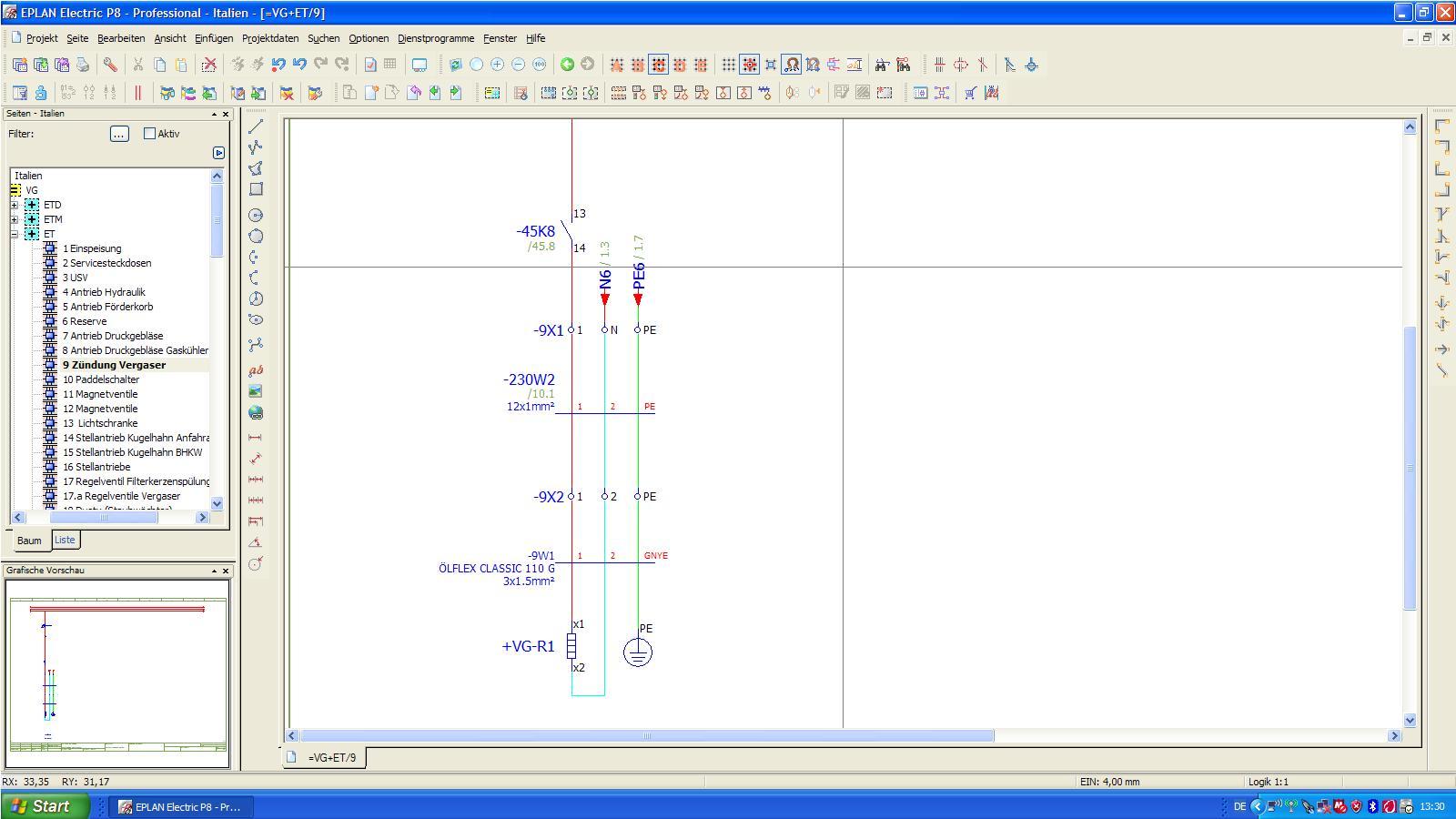
Task: Open page 1 Einspeisung
Action: tap(92, 248)
